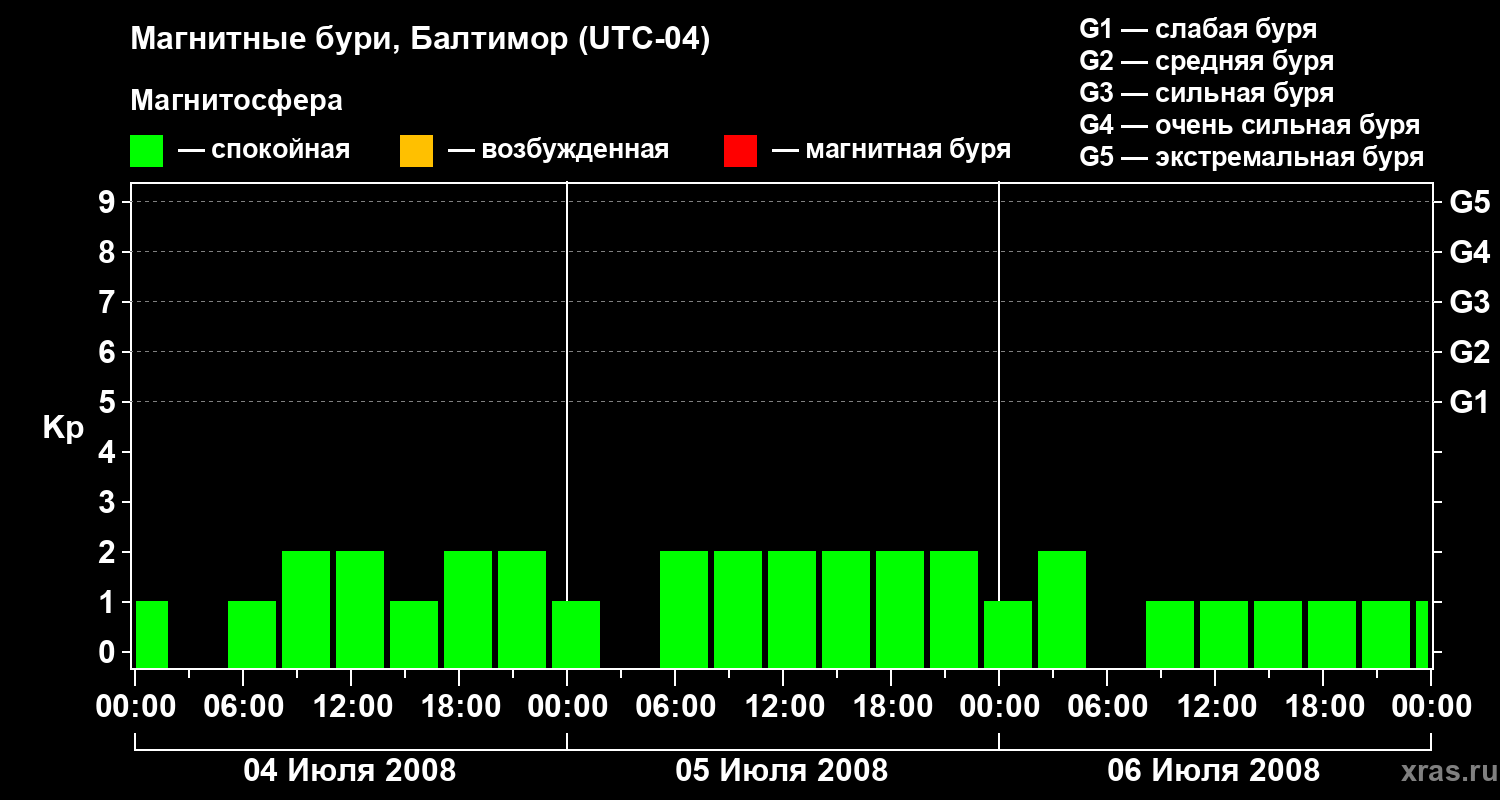Click the date label '05 Июля 2008'

[782, 771]
